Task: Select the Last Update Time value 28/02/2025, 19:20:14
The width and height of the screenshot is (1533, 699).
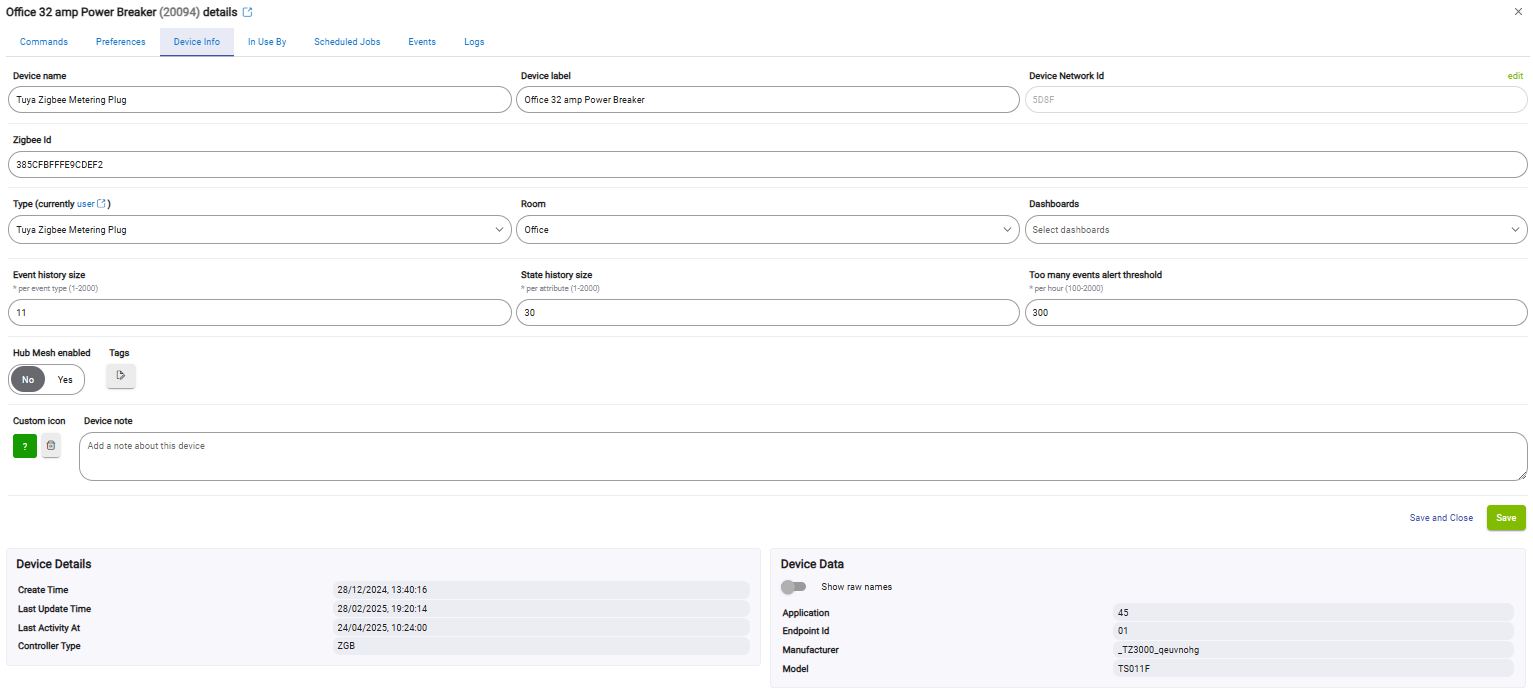Action: [541, 609]
